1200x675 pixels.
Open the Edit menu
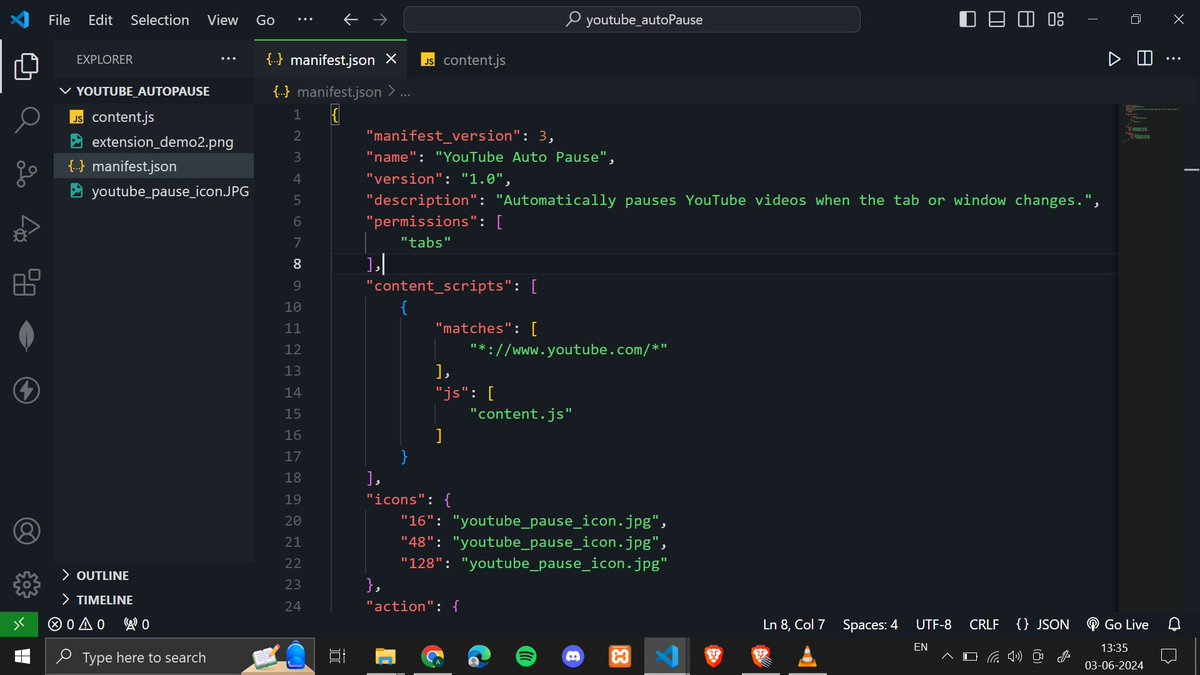tap(100, 19)
